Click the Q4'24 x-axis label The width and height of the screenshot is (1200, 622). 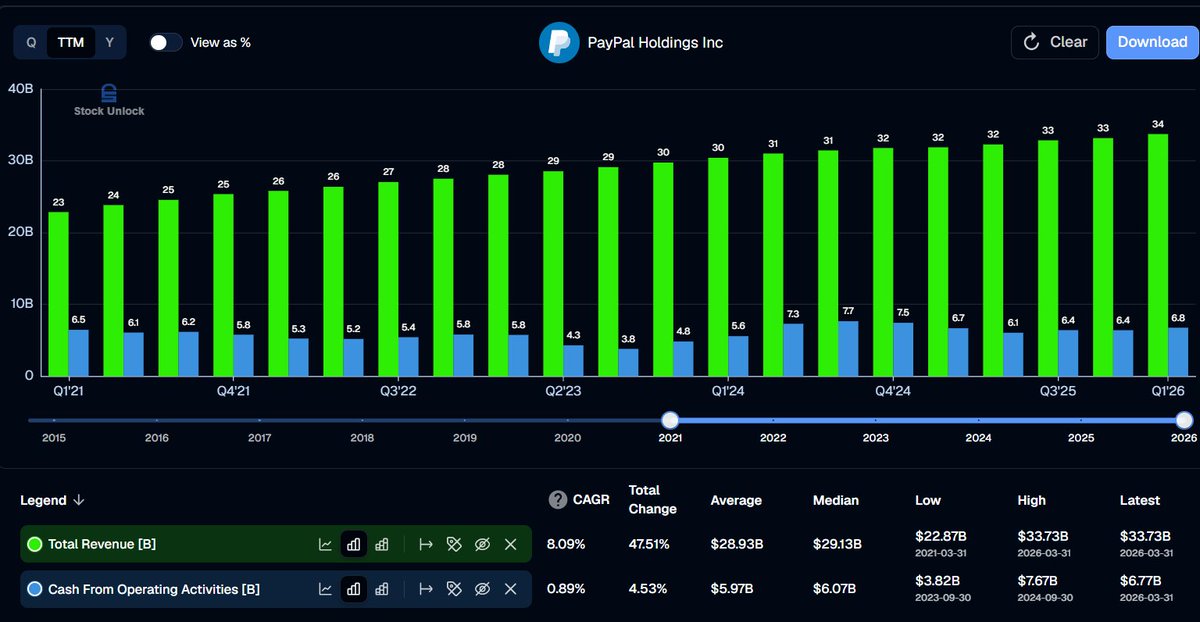pos(892,391)
